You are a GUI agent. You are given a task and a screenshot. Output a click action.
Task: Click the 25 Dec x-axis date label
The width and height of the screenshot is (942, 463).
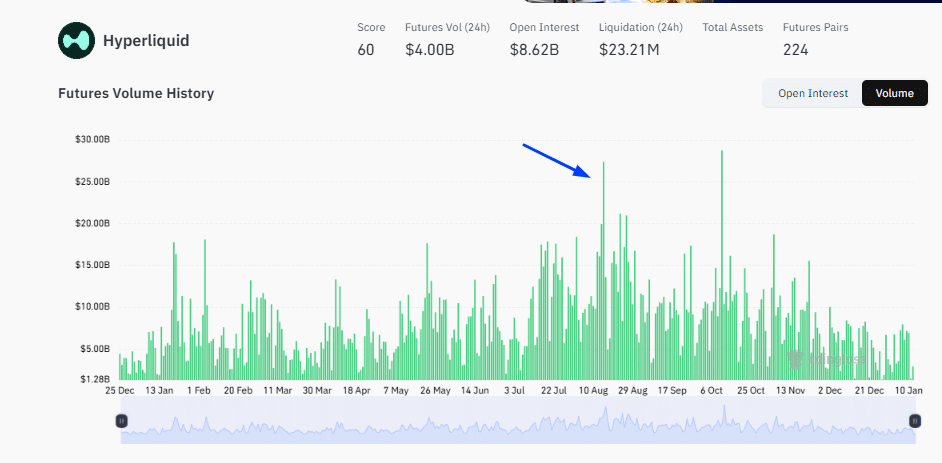click(119, 391)
